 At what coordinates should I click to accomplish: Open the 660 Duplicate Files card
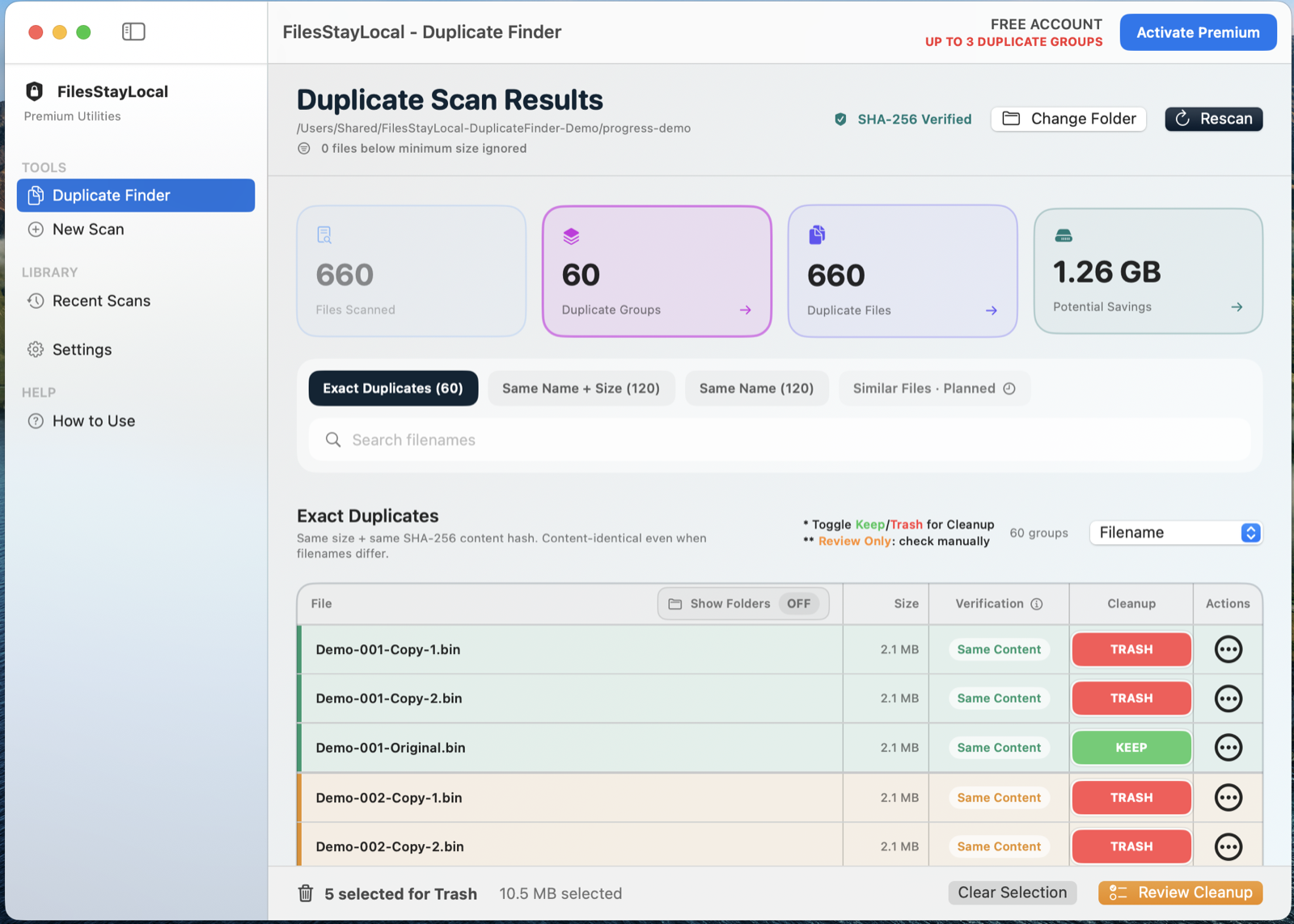coord(903,271)
